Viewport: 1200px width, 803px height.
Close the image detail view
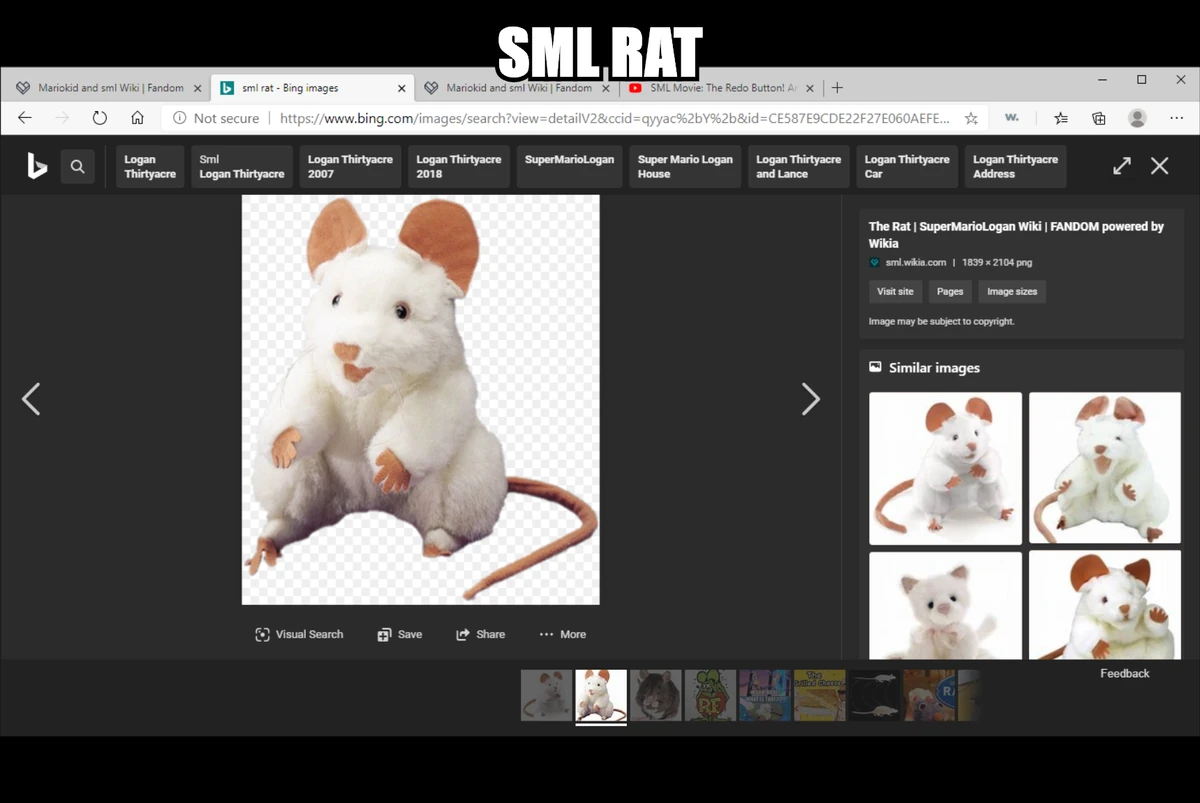pyautogui.click(x=1159, y=166)
